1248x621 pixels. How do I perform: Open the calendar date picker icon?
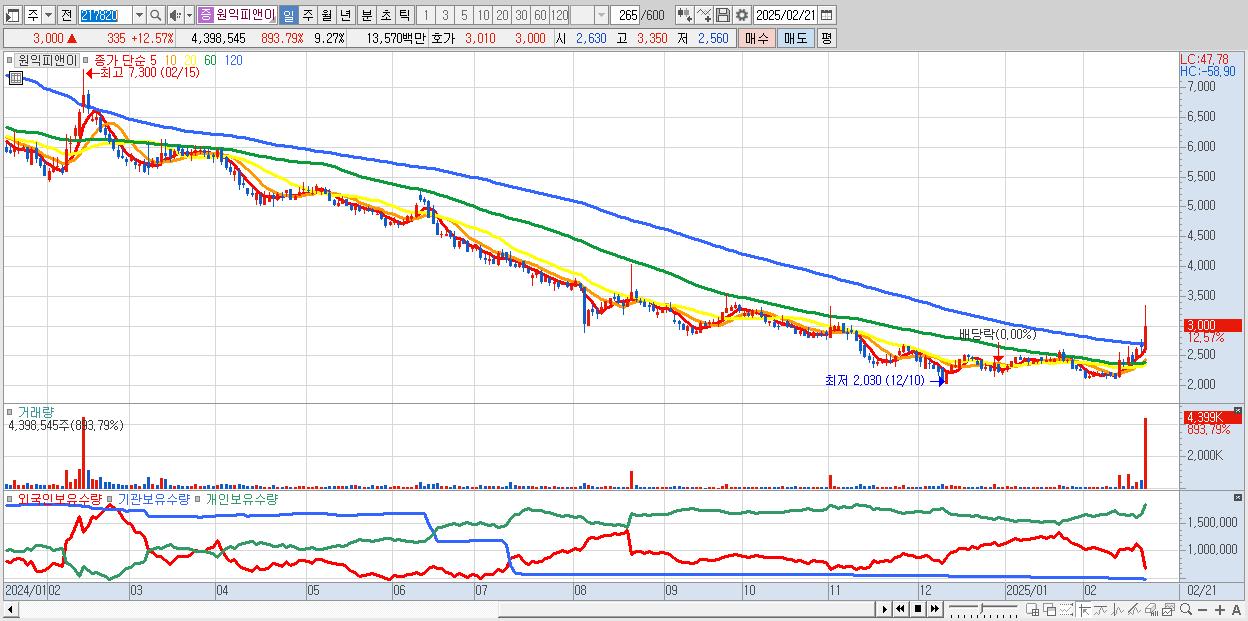[829, 15]
